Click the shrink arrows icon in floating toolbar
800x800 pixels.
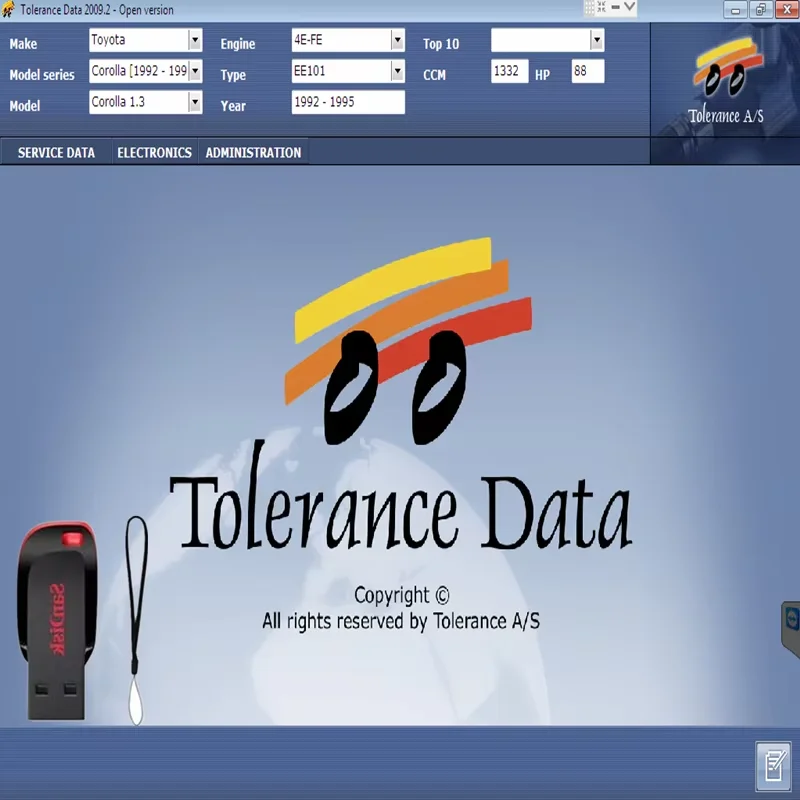coord(602,7)
